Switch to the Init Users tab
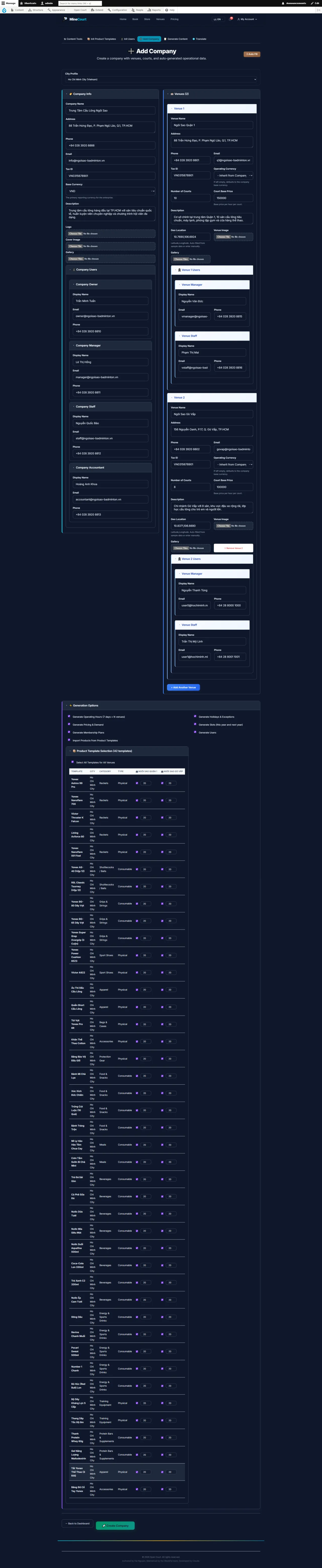 (x=128, y=39)
